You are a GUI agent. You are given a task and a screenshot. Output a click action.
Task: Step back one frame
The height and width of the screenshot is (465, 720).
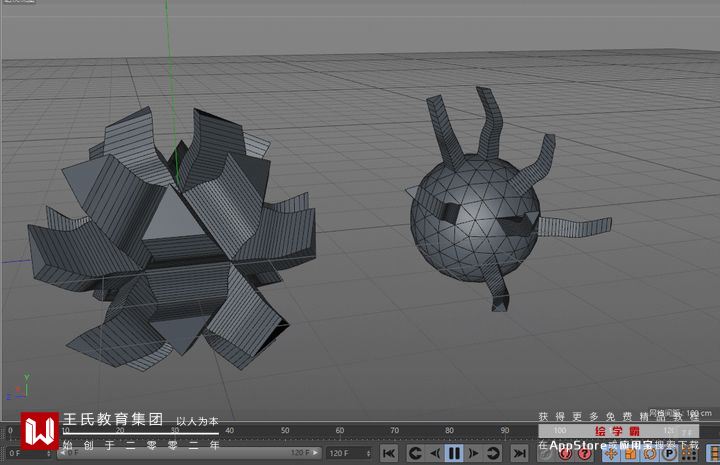point(434,454)
